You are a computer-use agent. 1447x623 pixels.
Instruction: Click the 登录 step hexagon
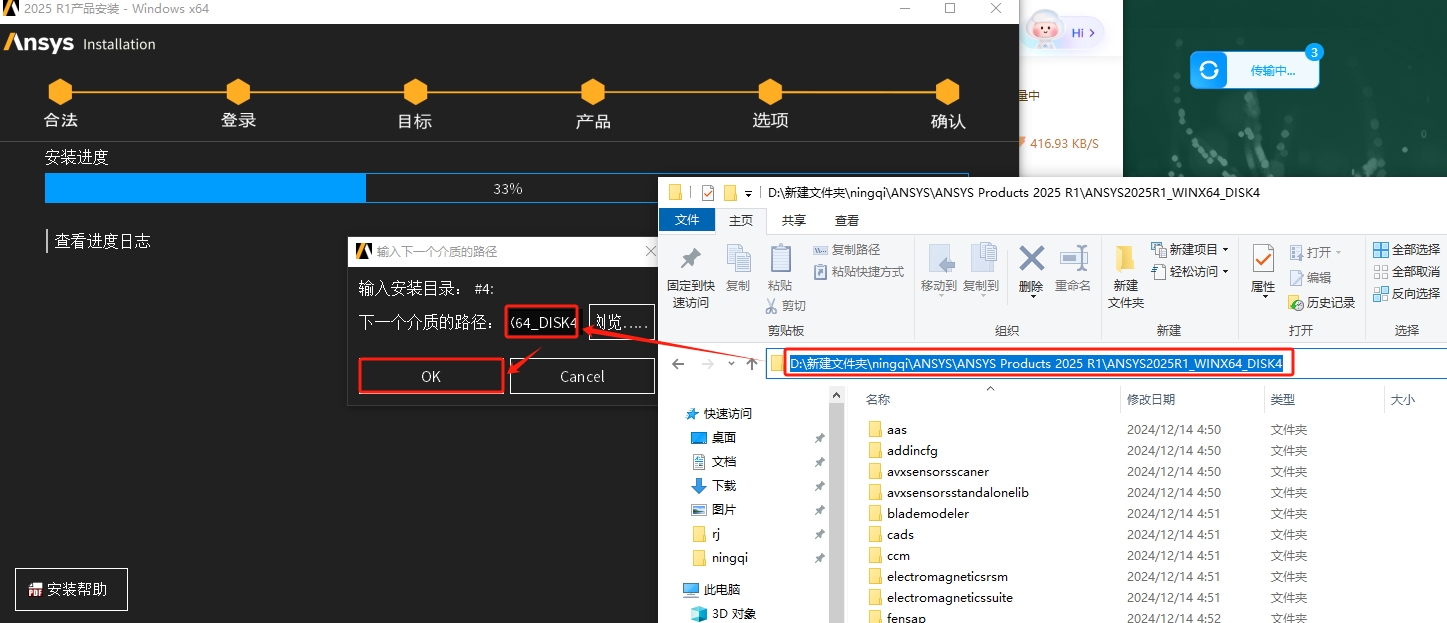click(x=238, y=92)
